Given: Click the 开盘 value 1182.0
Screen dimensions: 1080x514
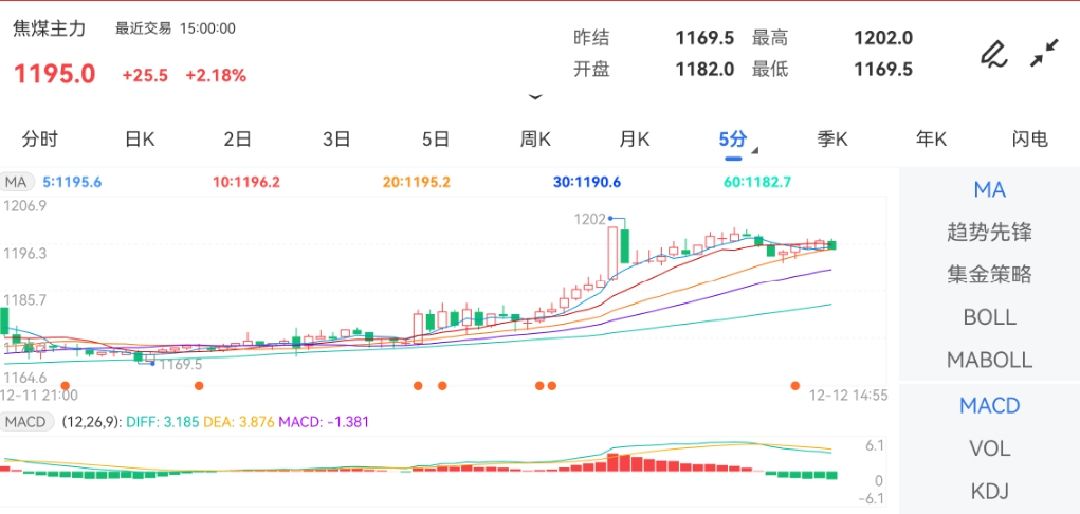Looking at the screenshot, I should 705,69.
